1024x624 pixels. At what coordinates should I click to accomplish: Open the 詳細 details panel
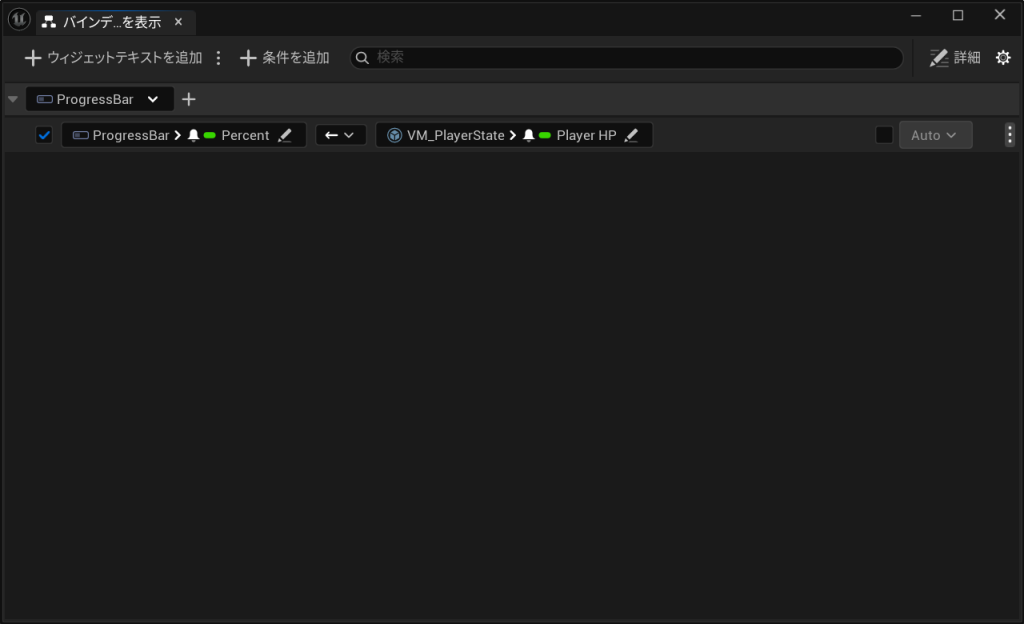tap(954, 58)
